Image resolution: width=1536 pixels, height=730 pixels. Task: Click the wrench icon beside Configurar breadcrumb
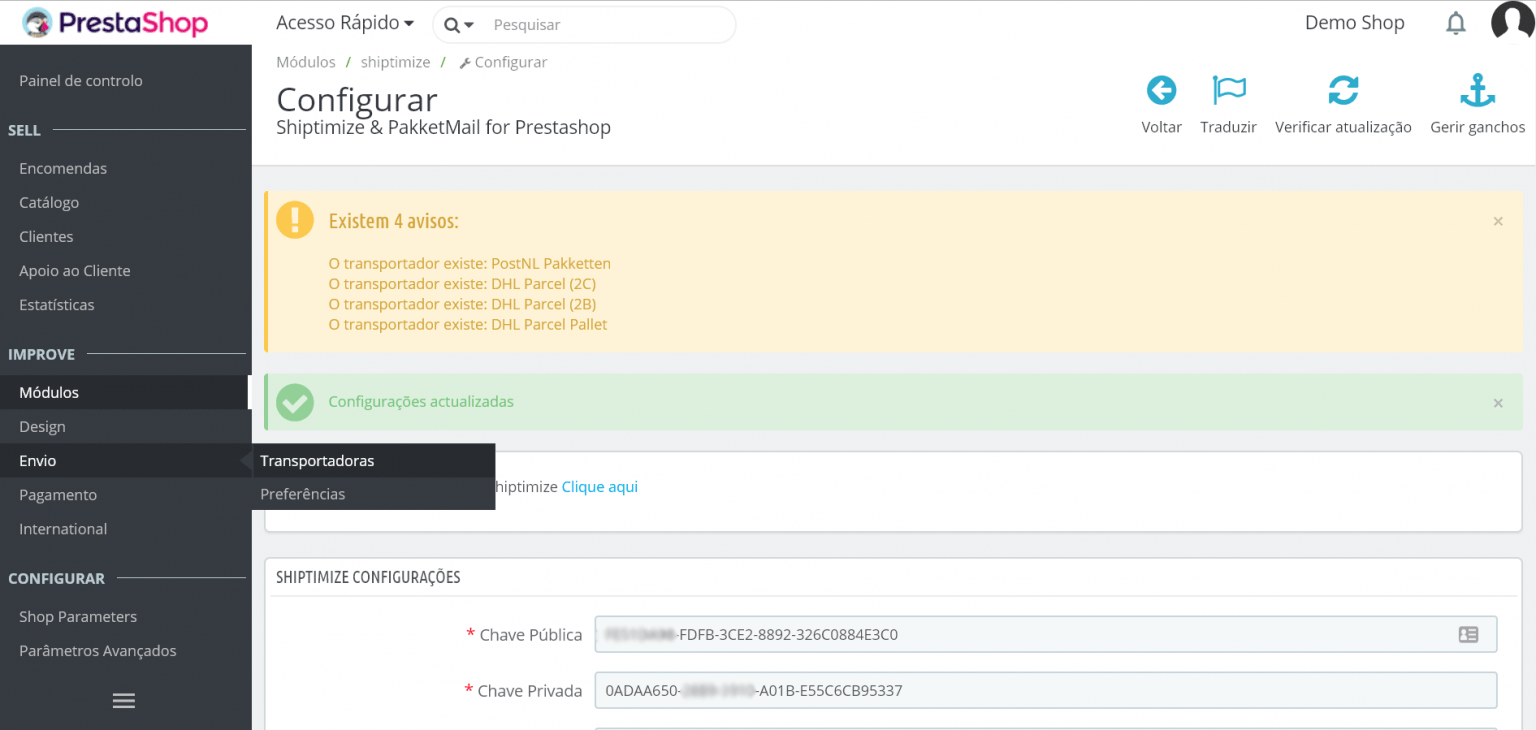pos(465,63)
